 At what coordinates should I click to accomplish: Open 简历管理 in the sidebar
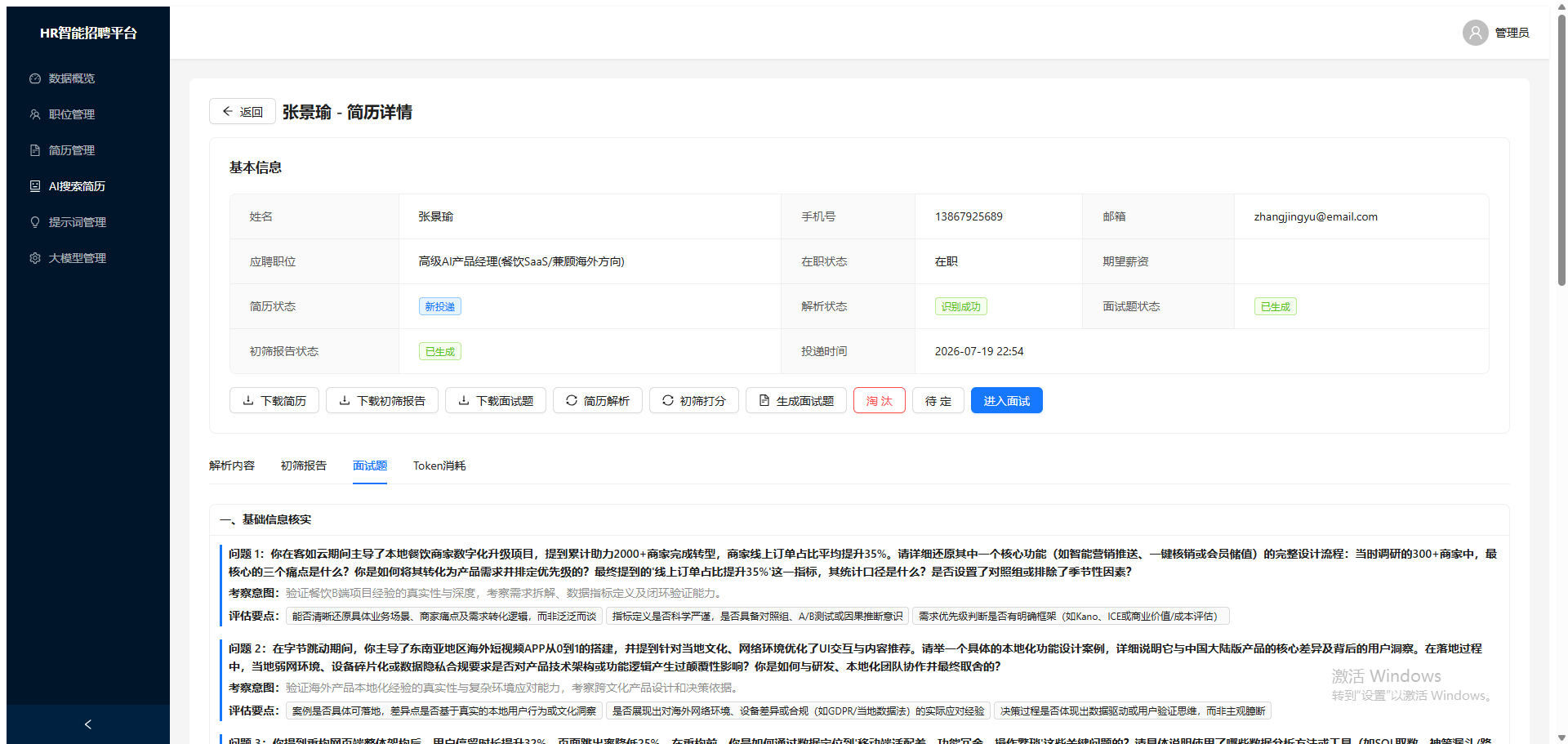[x=88, y=150]
